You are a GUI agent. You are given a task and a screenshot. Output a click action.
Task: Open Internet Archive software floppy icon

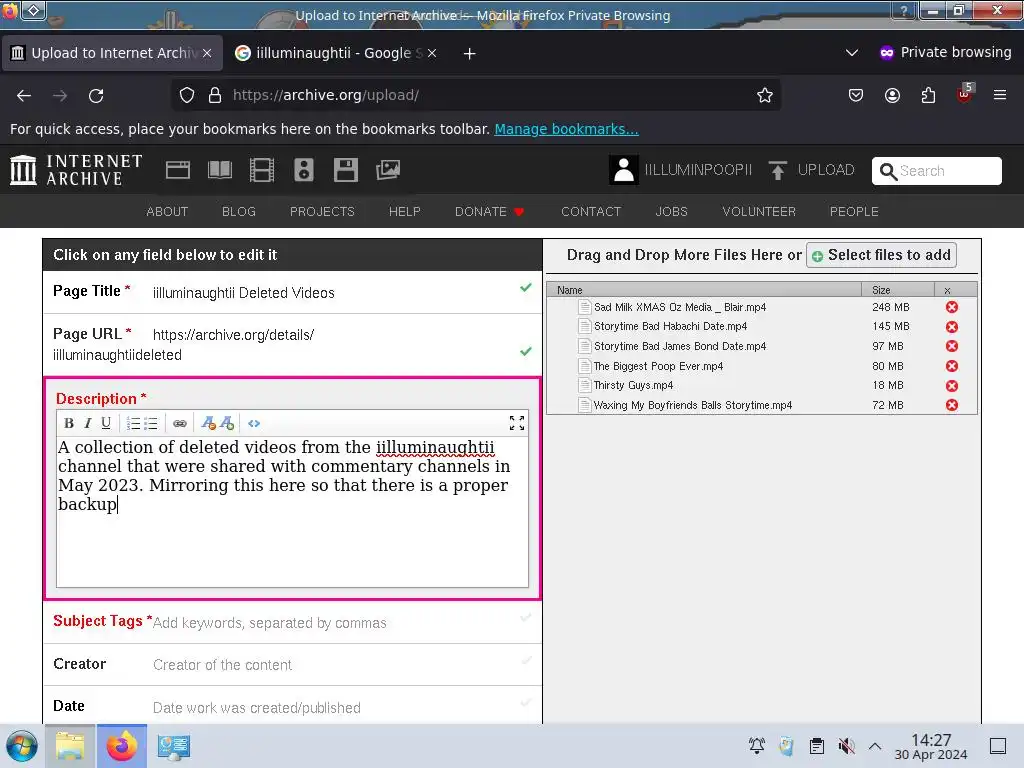coord(345,170)
